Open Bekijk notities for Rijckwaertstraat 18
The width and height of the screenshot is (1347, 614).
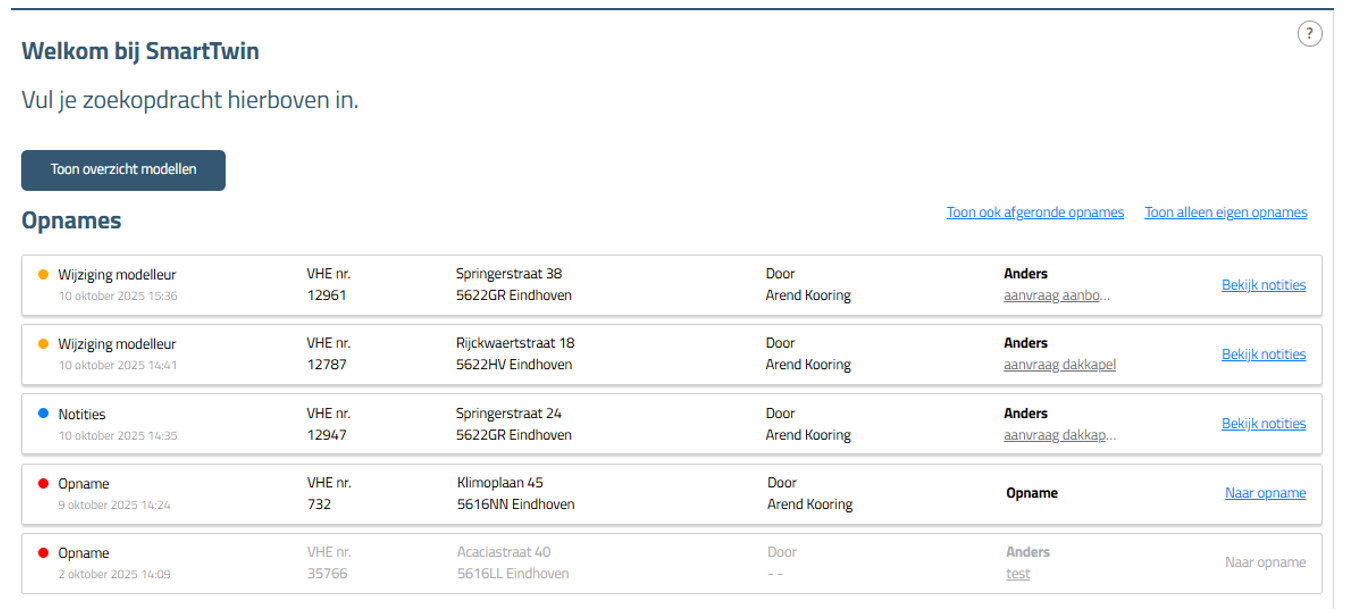click(x=1263, y=354)
